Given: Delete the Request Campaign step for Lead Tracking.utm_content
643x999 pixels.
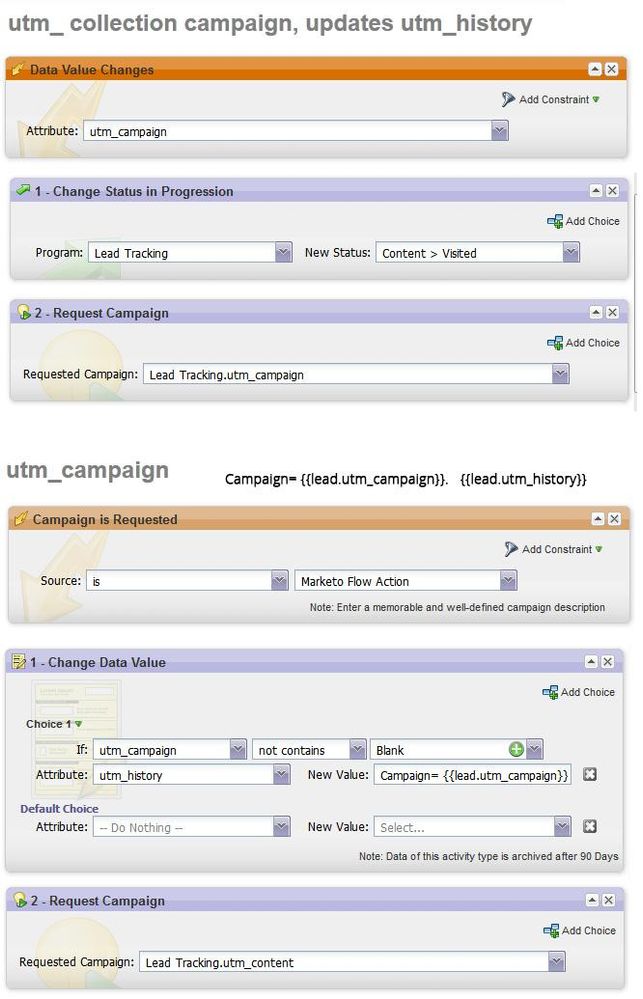Looking at the screenshot, I should tap(609, 900).
